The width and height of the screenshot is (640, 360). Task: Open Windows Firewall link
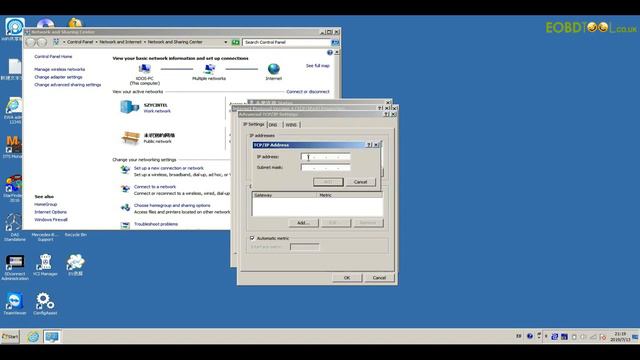(51, 220)
